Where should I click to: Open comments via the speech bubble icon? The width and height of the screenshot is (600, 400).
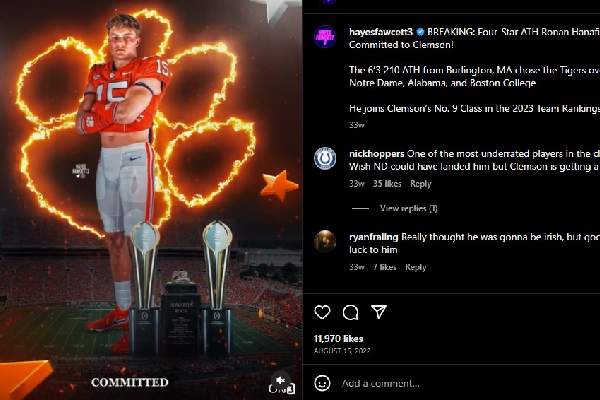[x=350, y=312]
